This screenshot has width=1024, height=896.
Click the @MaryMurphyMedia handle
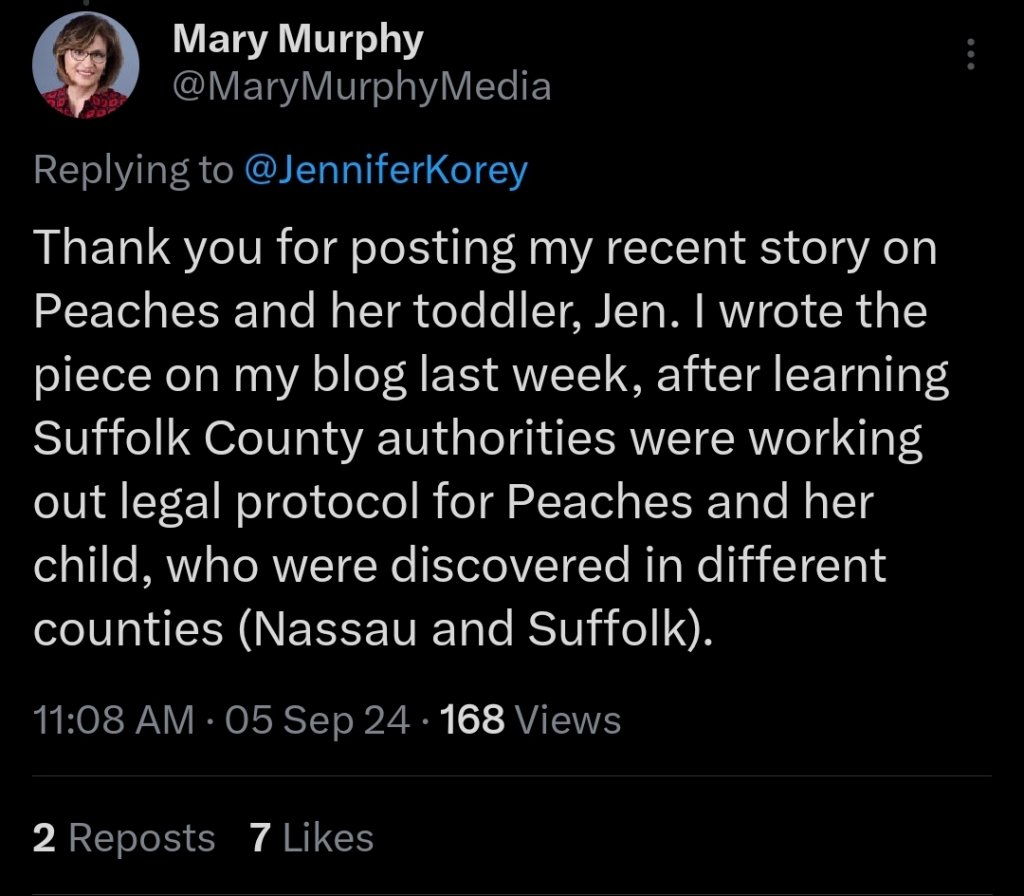click(x=362, y=87)
